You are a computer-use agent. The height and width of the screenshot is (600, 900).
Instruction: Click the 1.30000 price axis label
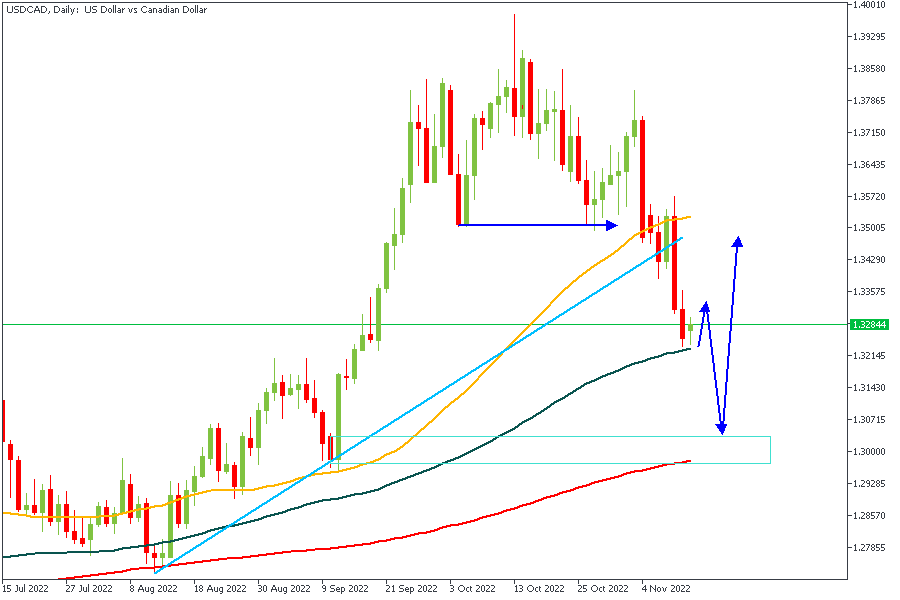point(869,452)
